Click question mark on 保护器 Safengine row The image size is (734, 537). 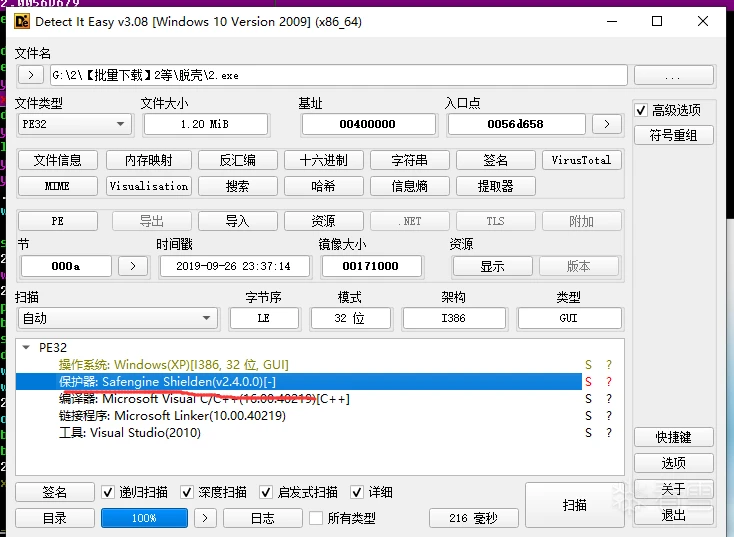click(609, 382)
